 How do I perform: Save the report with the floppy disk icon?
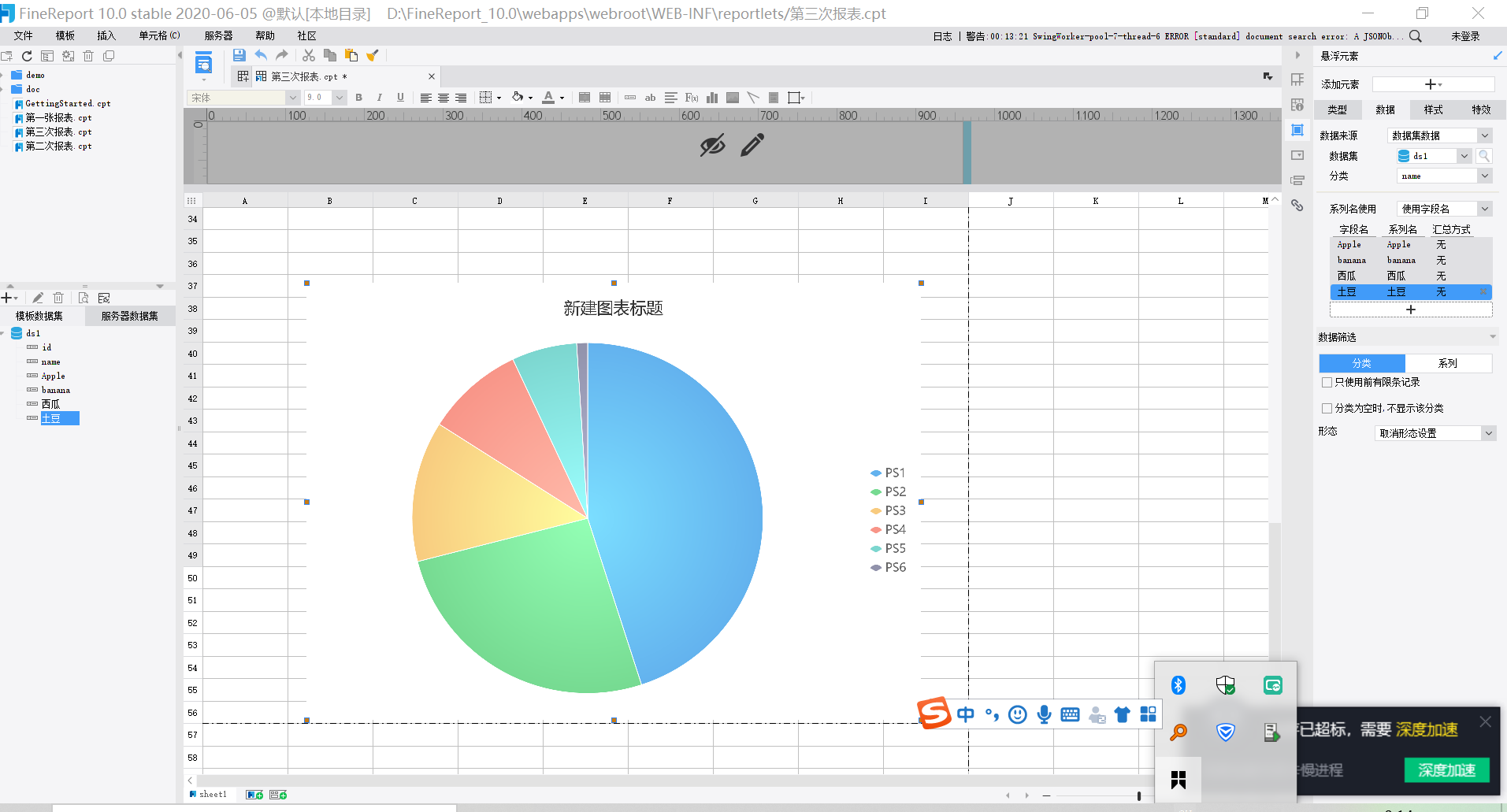(x=239, y=55)
